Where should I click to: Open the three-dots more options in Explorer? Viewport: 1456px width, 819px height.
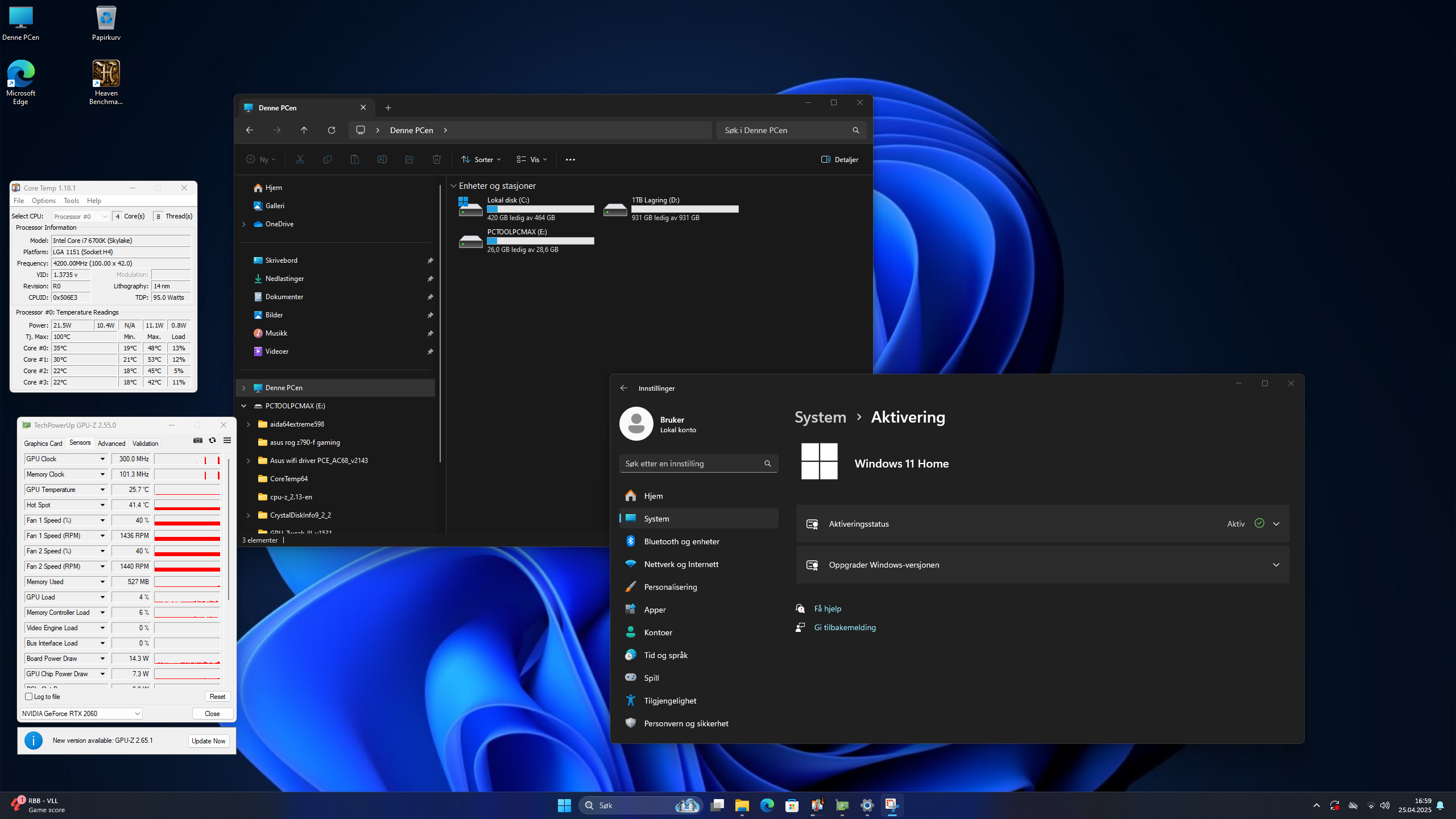[x=570, y=159]
